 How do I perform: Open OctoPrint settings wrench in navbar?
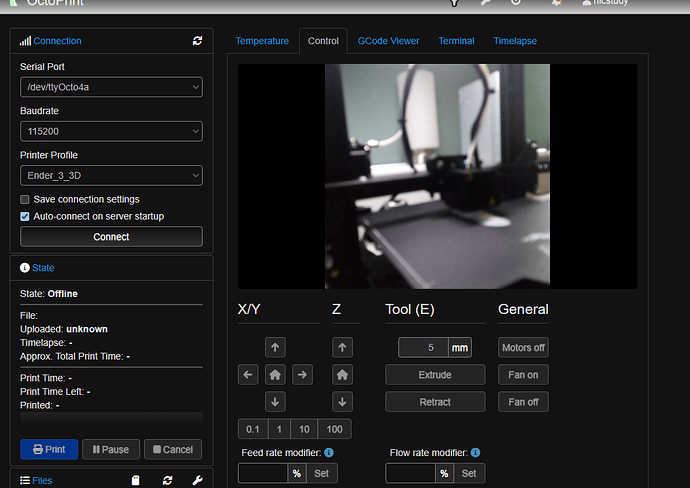[x=485, y=2]
